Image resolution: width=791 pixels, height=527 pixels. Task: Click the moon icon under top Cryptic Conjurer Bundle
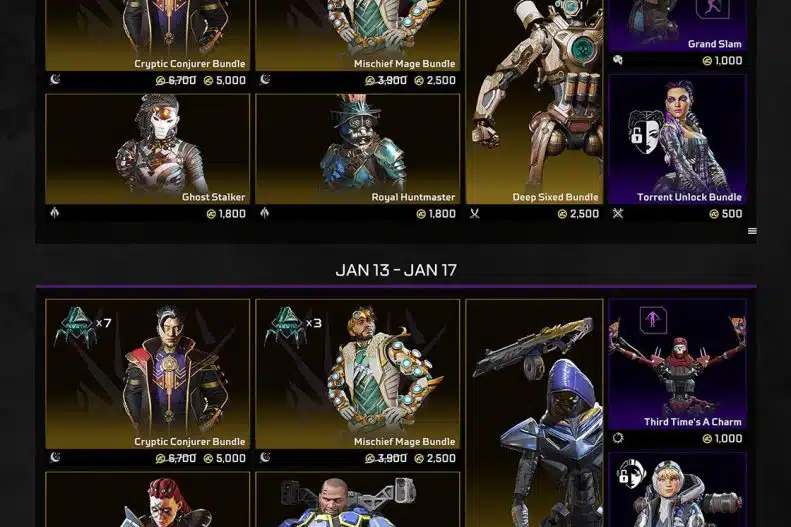pos(55,79)
